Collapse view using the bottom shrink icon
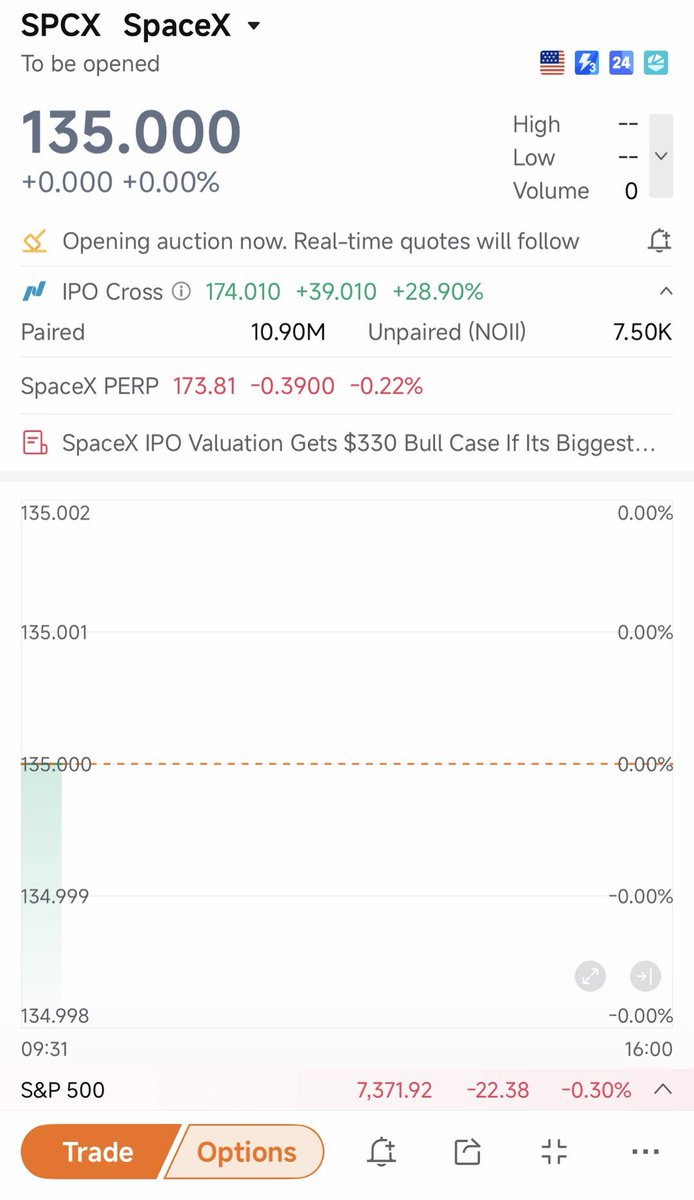 click(x=554, y=1152)
